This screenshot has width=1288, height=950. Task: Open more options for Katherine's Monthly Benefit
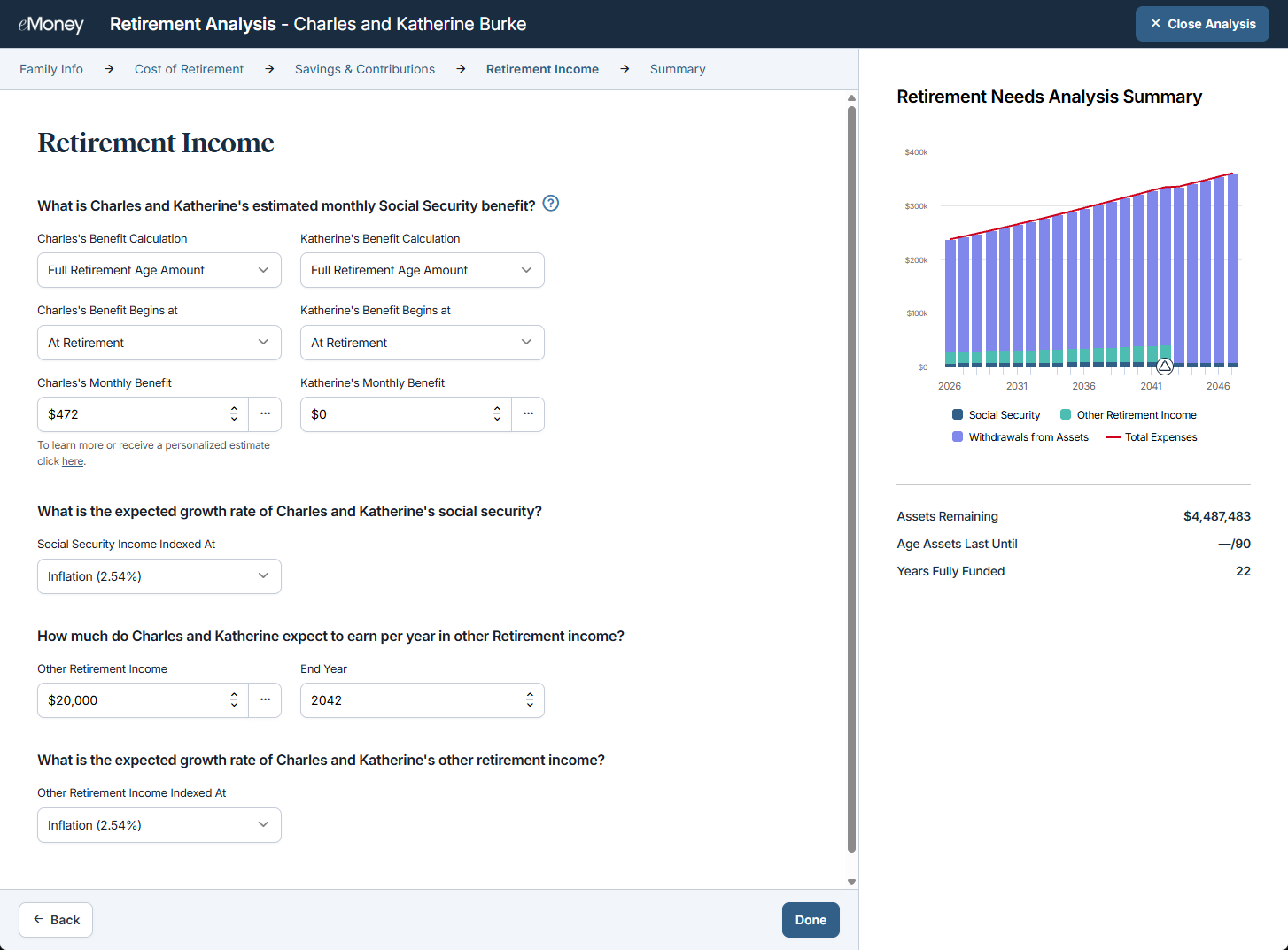(x=528, y=414)
